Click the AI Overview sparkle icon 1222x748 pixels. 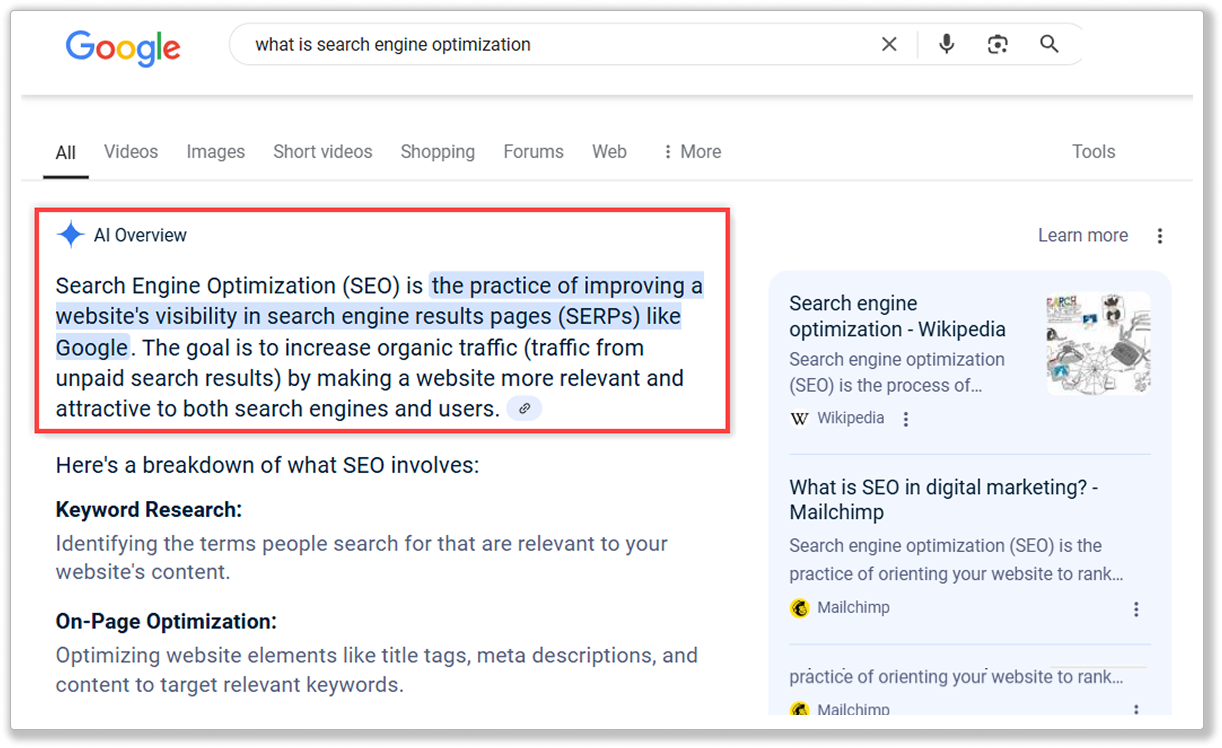click(71, 235)
